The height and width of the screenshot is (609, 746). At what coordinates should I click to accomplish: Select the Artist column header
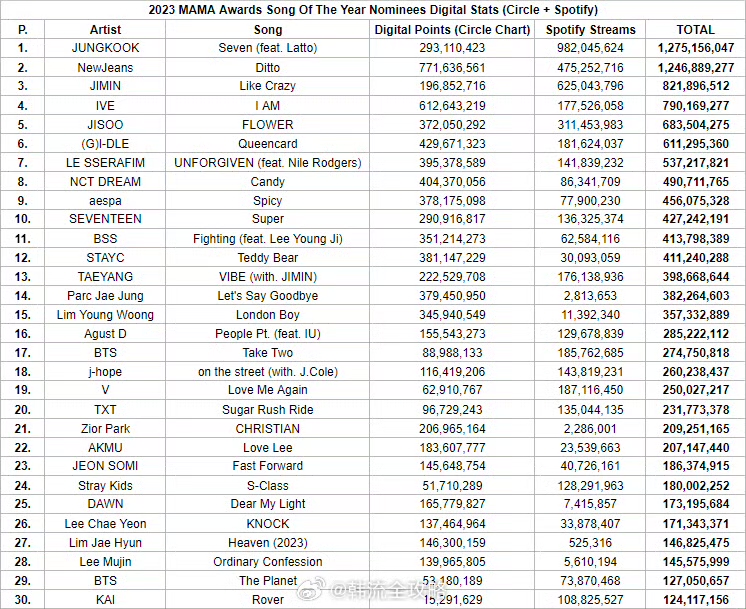tap(105, 29)
